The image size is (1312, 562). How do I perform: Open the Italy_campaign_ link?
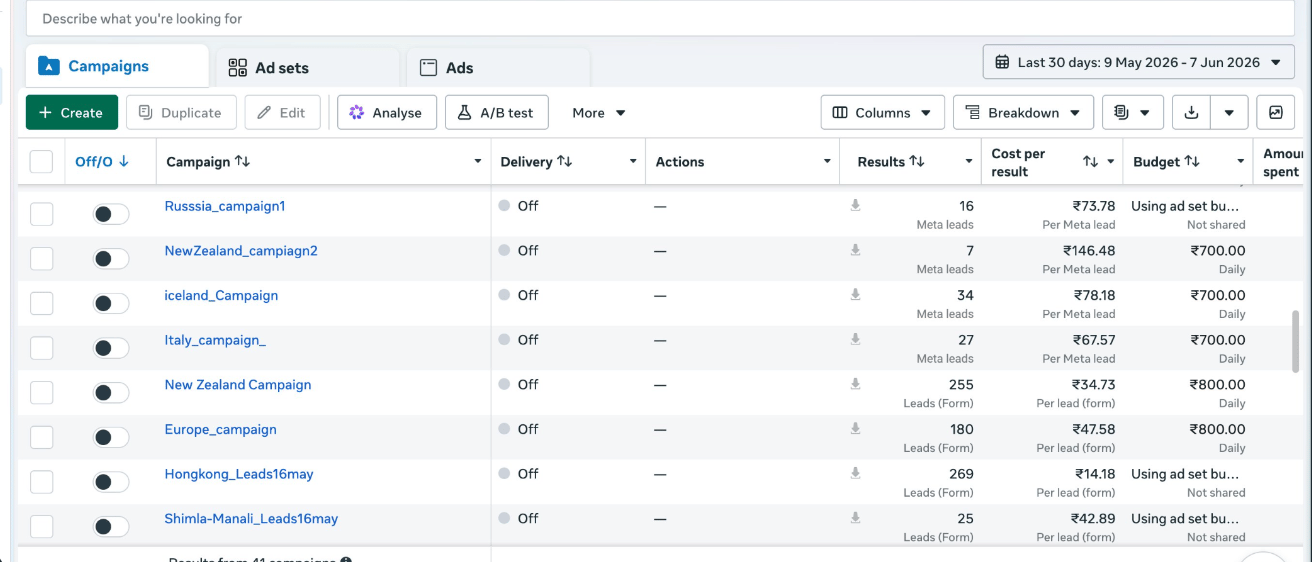(x=215, y=340)
